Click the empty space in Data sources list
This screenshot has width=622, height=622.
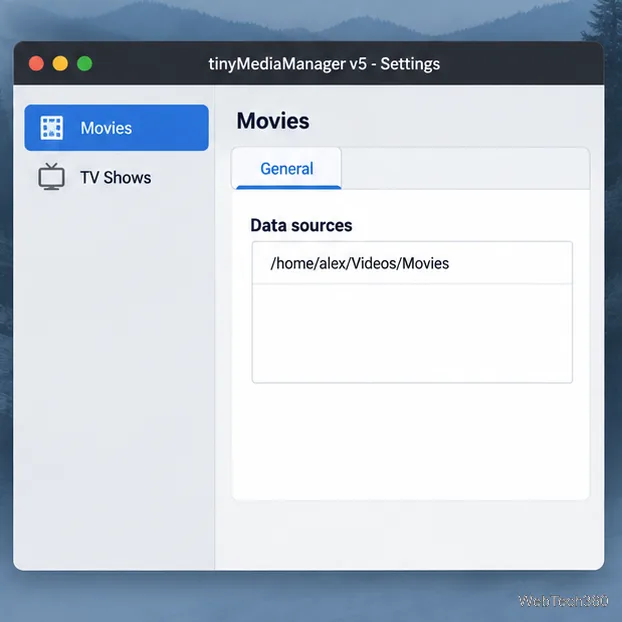coord(412,333)
